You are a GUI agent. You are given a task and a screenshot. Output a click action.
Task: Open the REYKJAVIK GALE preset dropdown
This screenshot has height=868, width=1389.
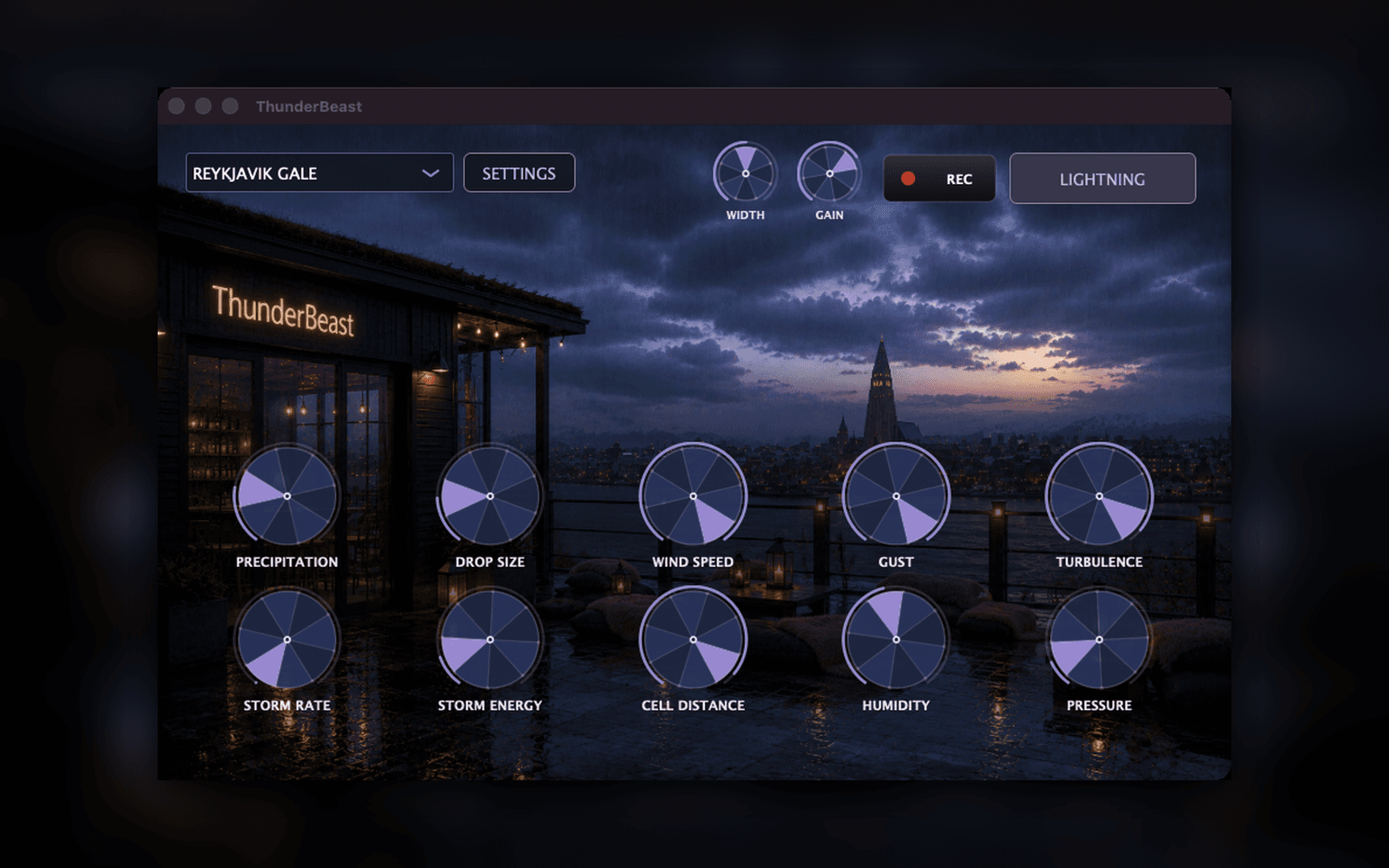pyautogui.click(x=319, y=173)
